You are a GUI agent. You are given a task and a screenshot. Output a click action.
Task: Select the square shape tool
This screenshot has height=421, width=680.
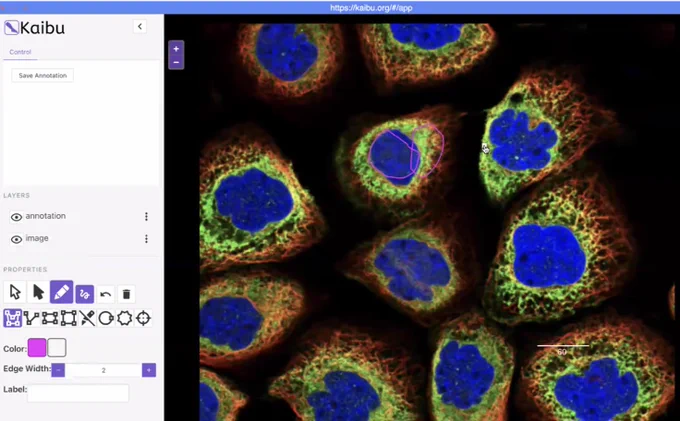tap(69, 318)
